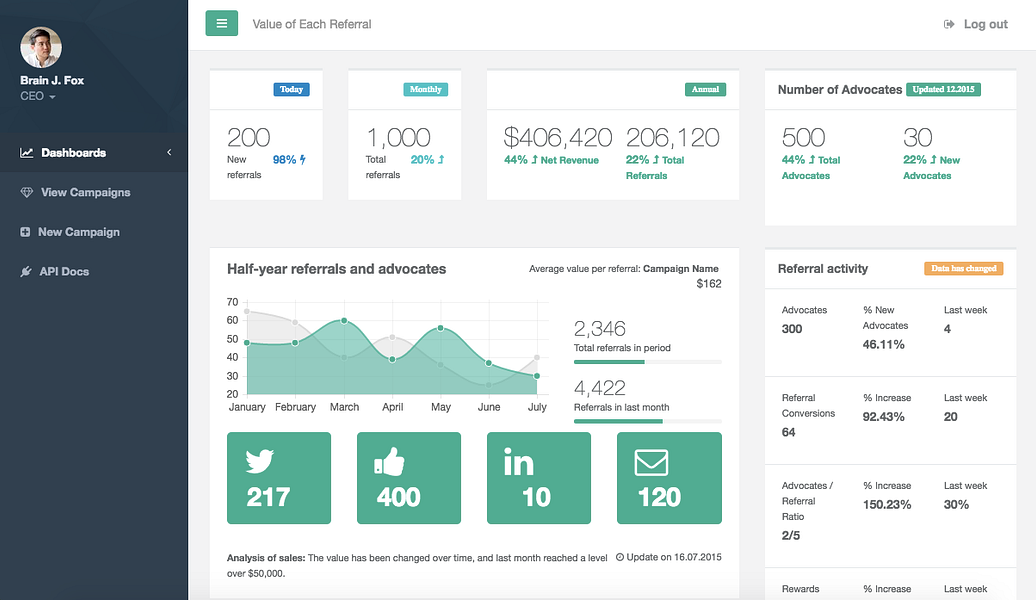Open the CEO dropdown under Brain J. Fox

tap(38, 97)
